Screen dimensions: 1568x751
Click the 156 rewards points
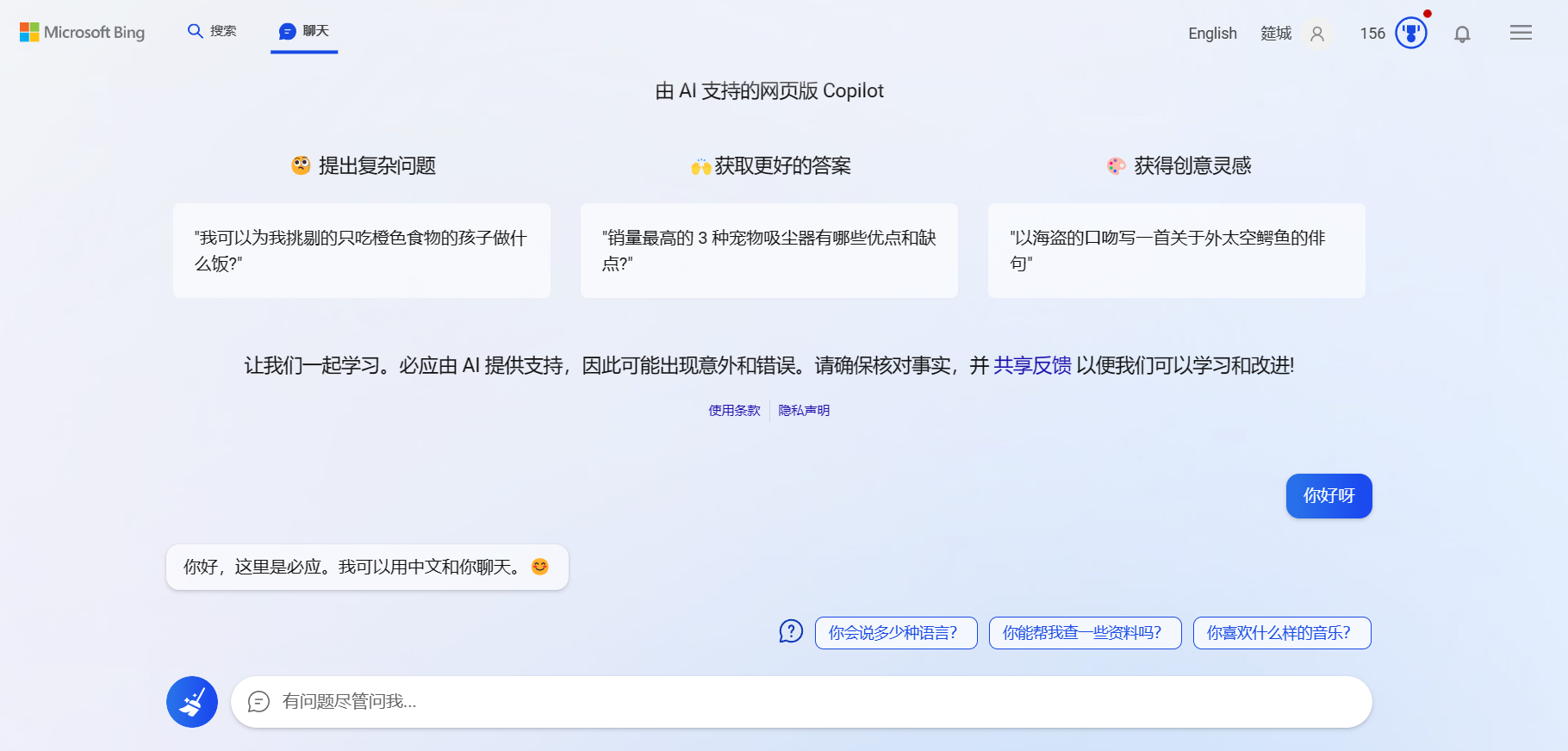coord(1372,34)
